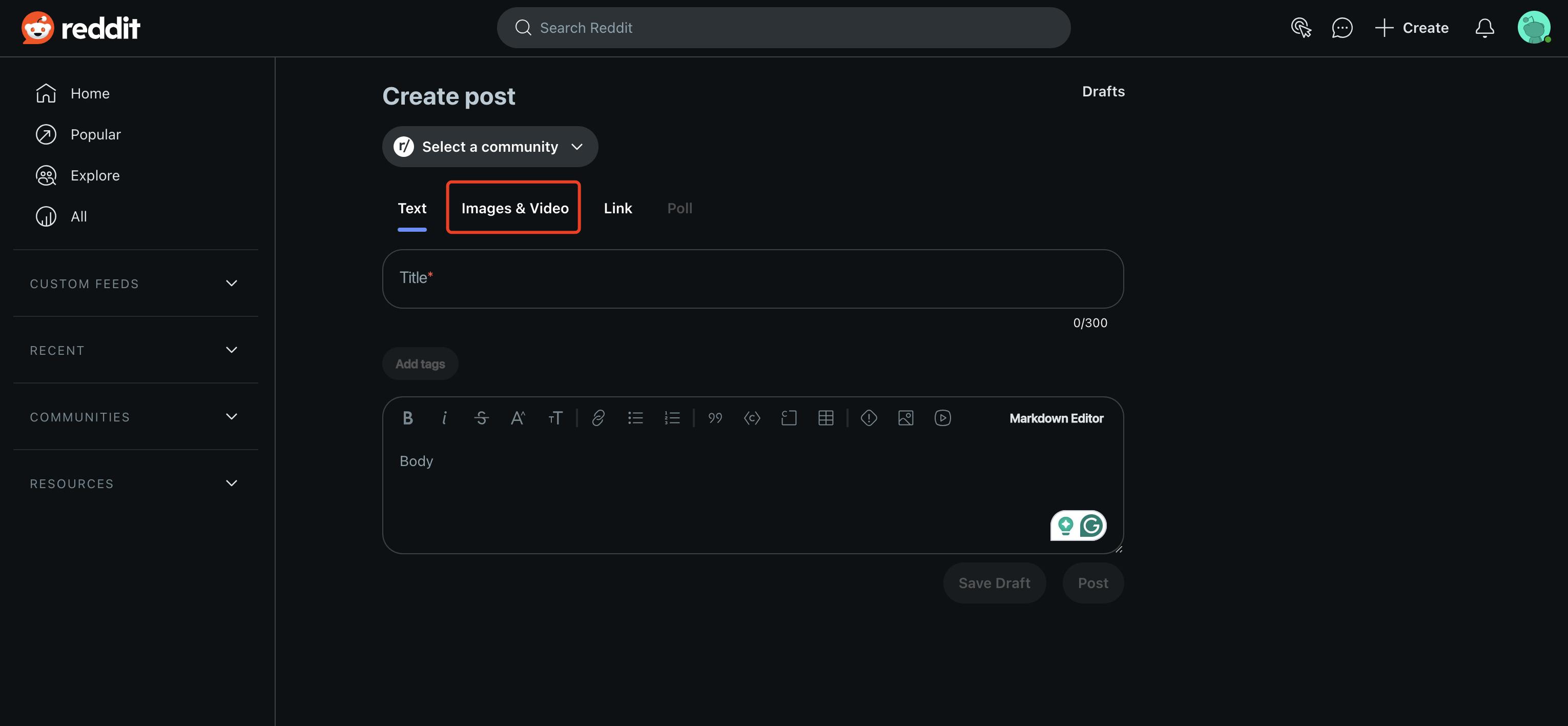1568x726 pixels.
Task: Open Drafts
Action: (1102, 91)
